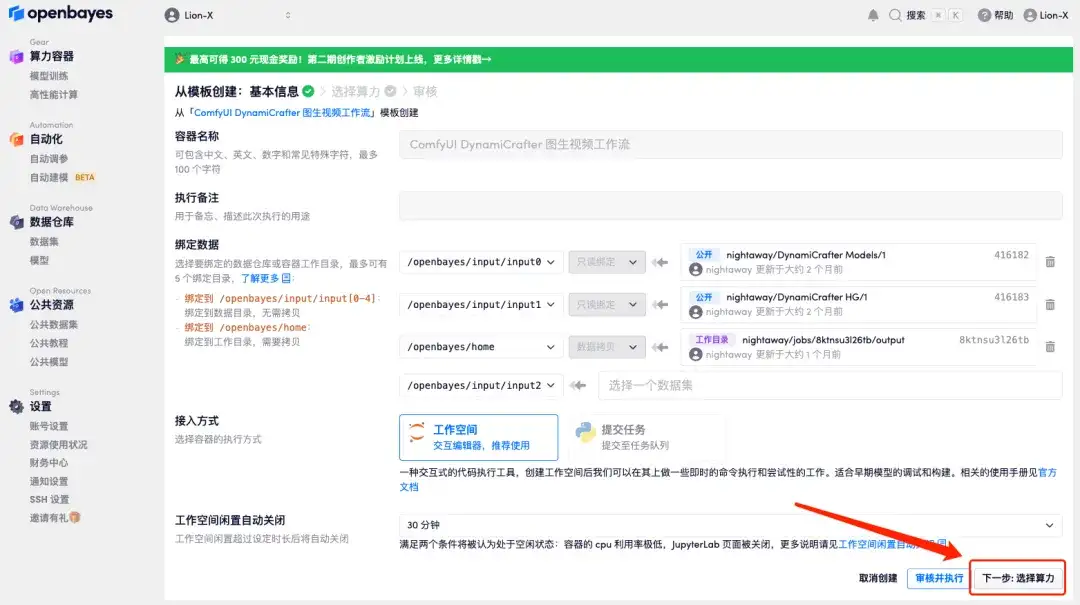Click nightaway/DynamiCrafter HG/1 dataset entry
Viewport: 1080px width, 605px height.
[x=858, y=305]
